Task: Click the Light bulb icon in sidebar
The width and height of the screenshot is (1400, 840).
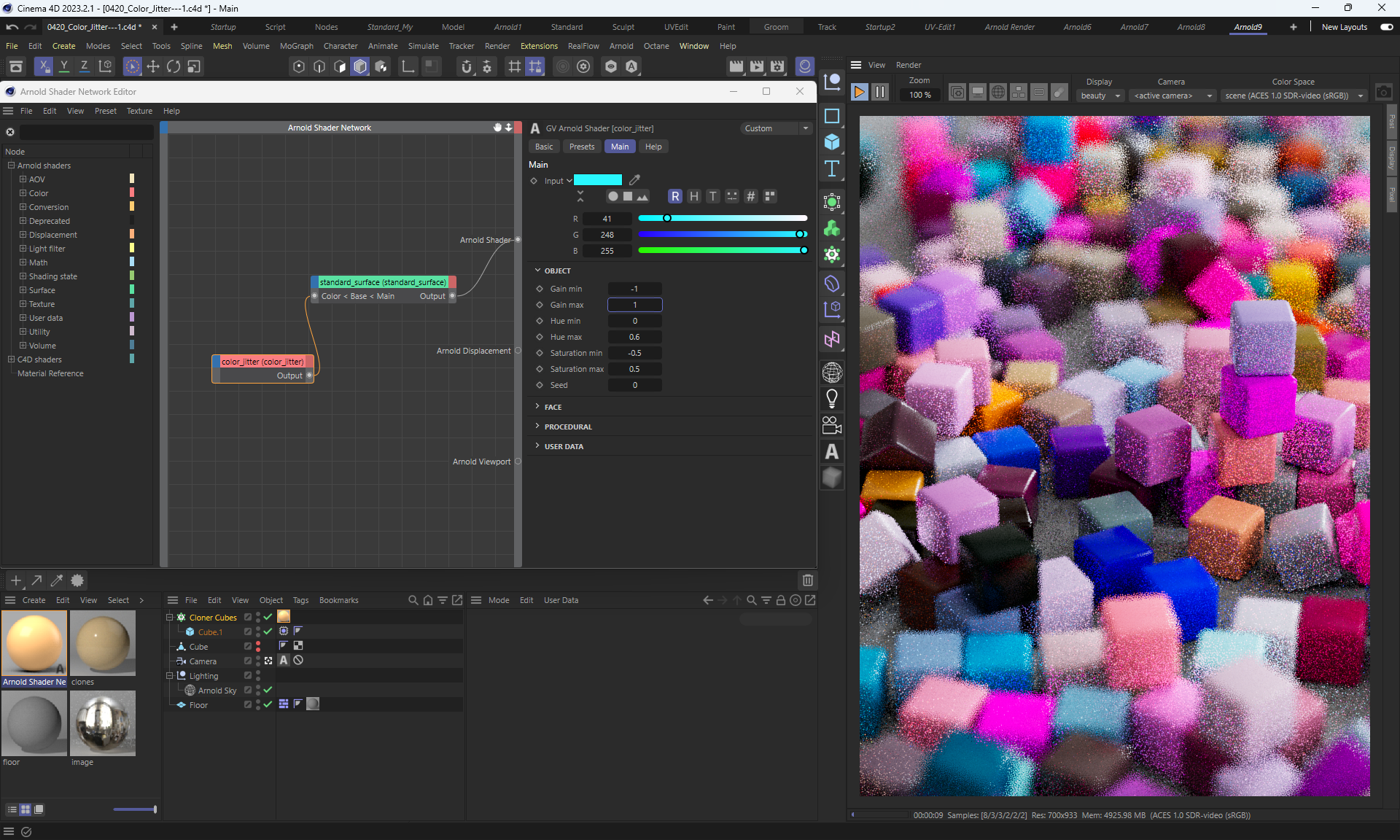Action: 831,399
